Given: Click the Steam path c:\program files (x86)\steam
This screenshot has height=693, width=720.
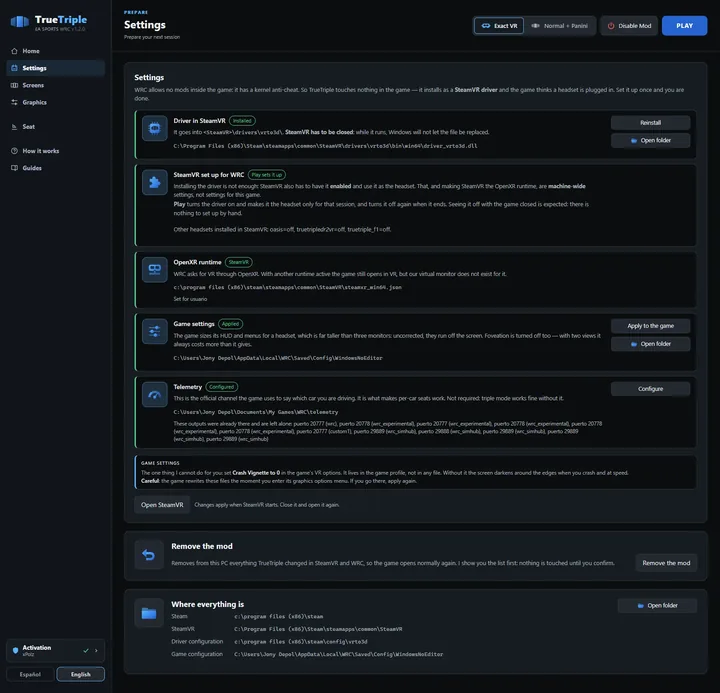Looking at the screenshot, I should 279,616.
